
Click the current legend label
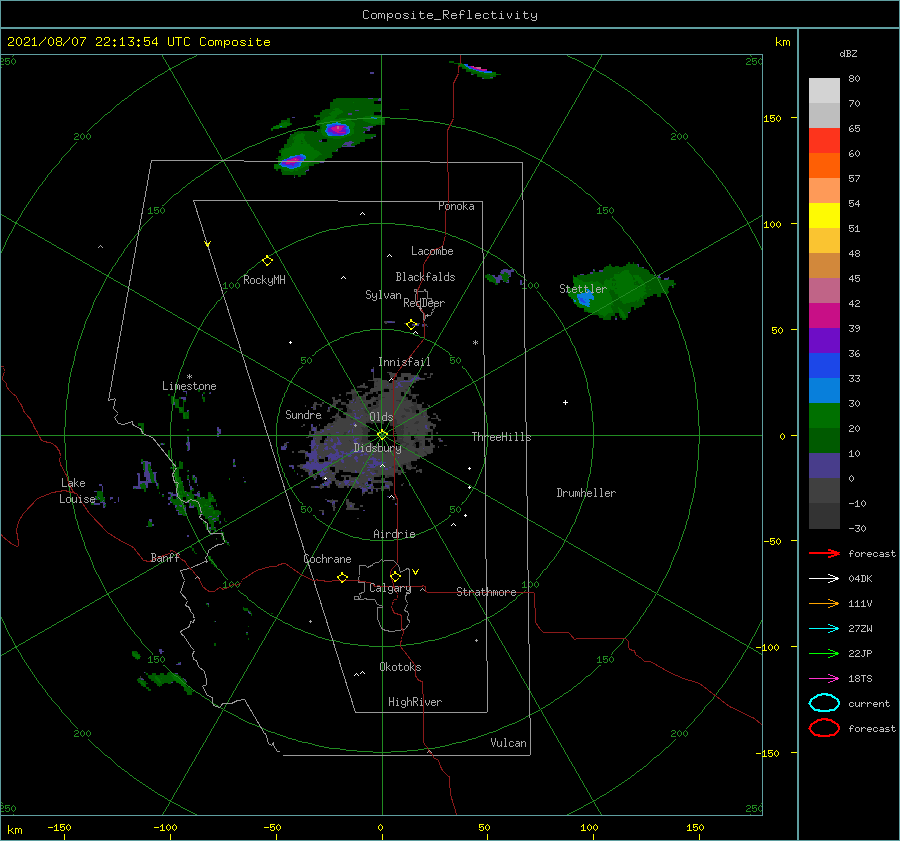click(869, 703)
